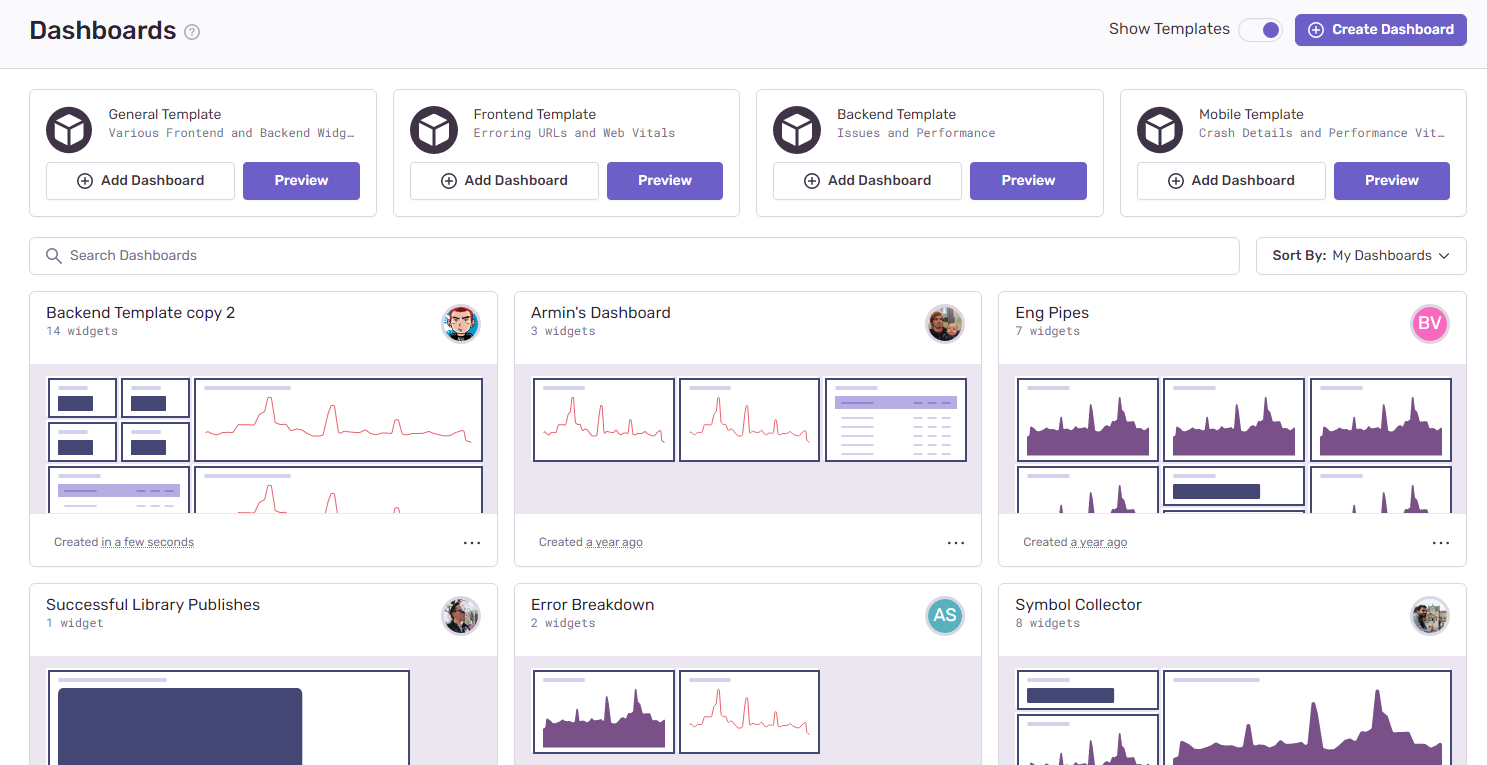The height and width of the screenshot is (765, 1487).
Task: Click the Search Dashboards input field
Action: 400,256
